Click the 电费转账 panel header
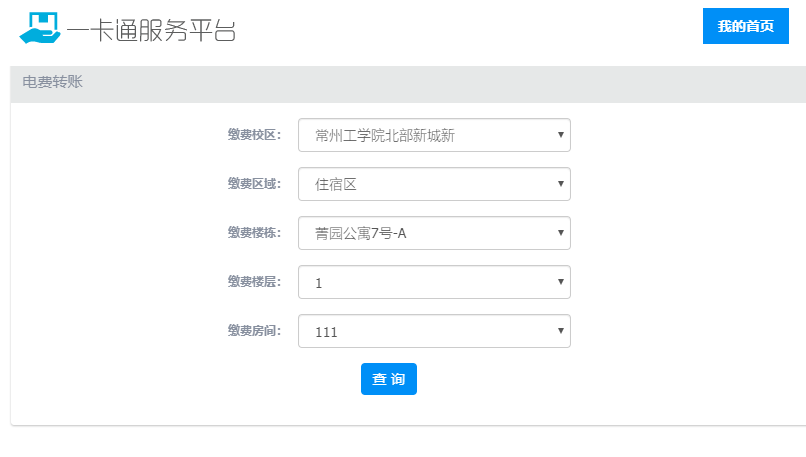This screenshot has height=457, width=806. [x=52, y=83]
